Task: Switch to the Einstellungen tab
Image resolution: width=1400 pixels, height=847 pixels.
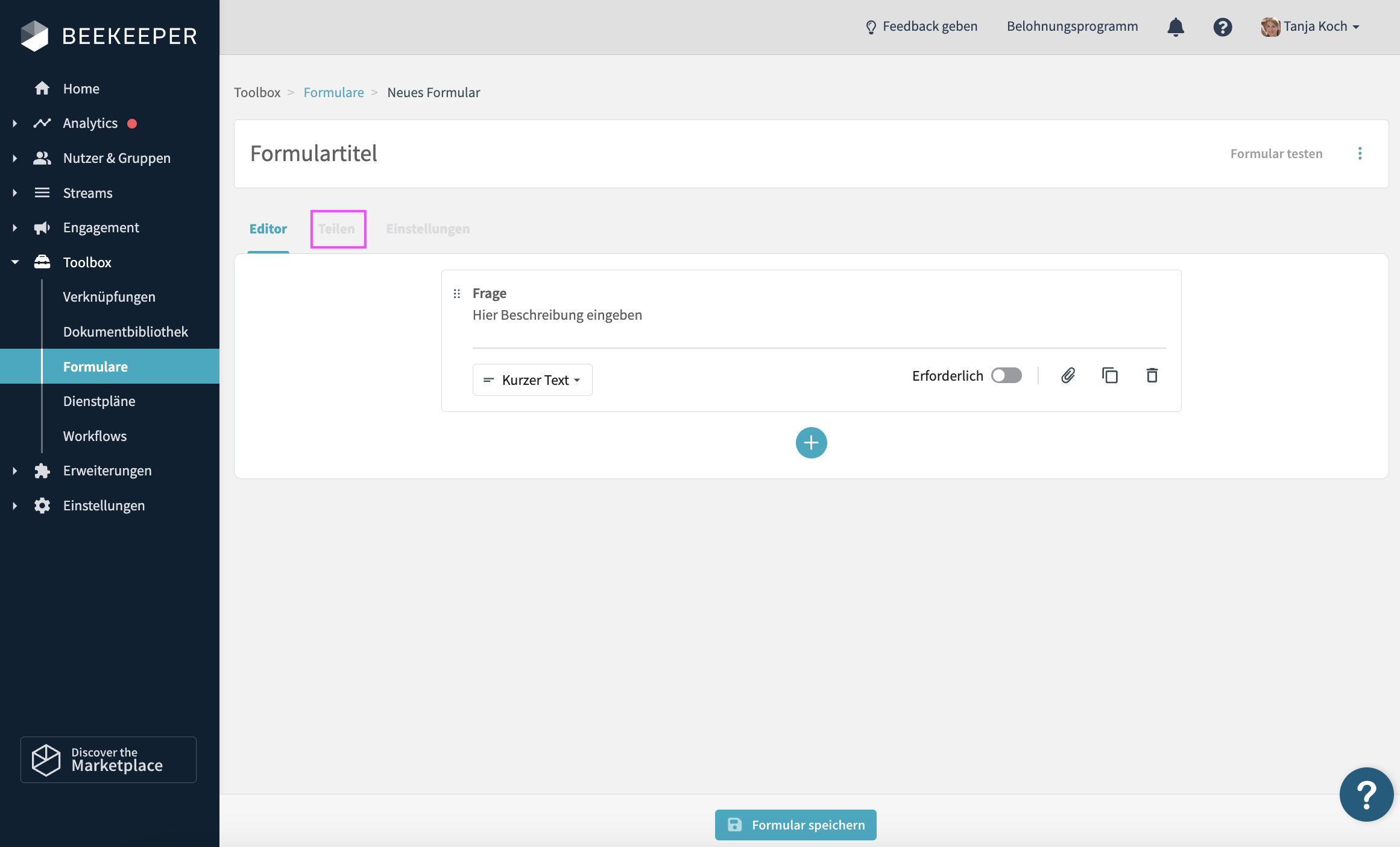Action: [427, 229]
